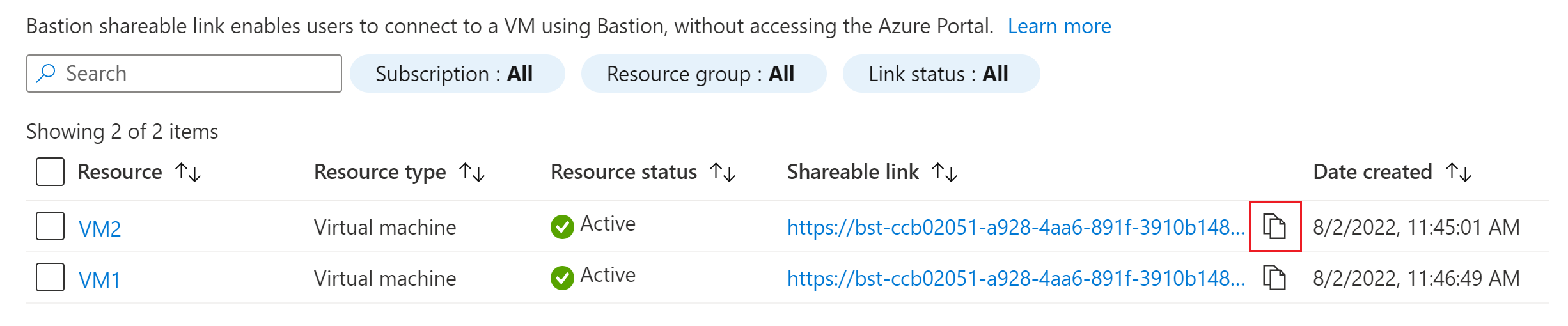Viewport: 1568px width, 326px height.
Task: Open the Resource group filter
Action: [703, 74]
